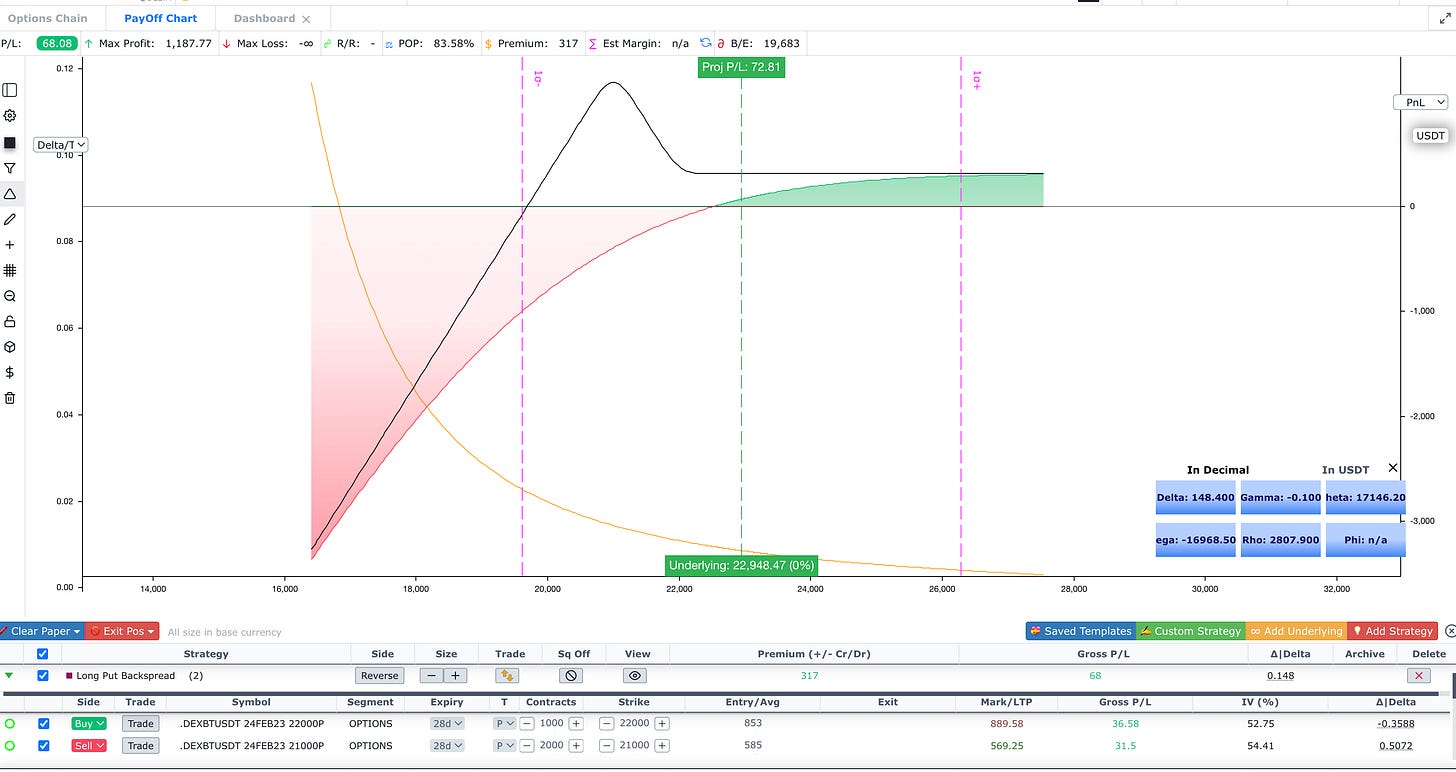Increase contracts on the 21000P leg
This screenshot has height=772, width=1456.
576,746
